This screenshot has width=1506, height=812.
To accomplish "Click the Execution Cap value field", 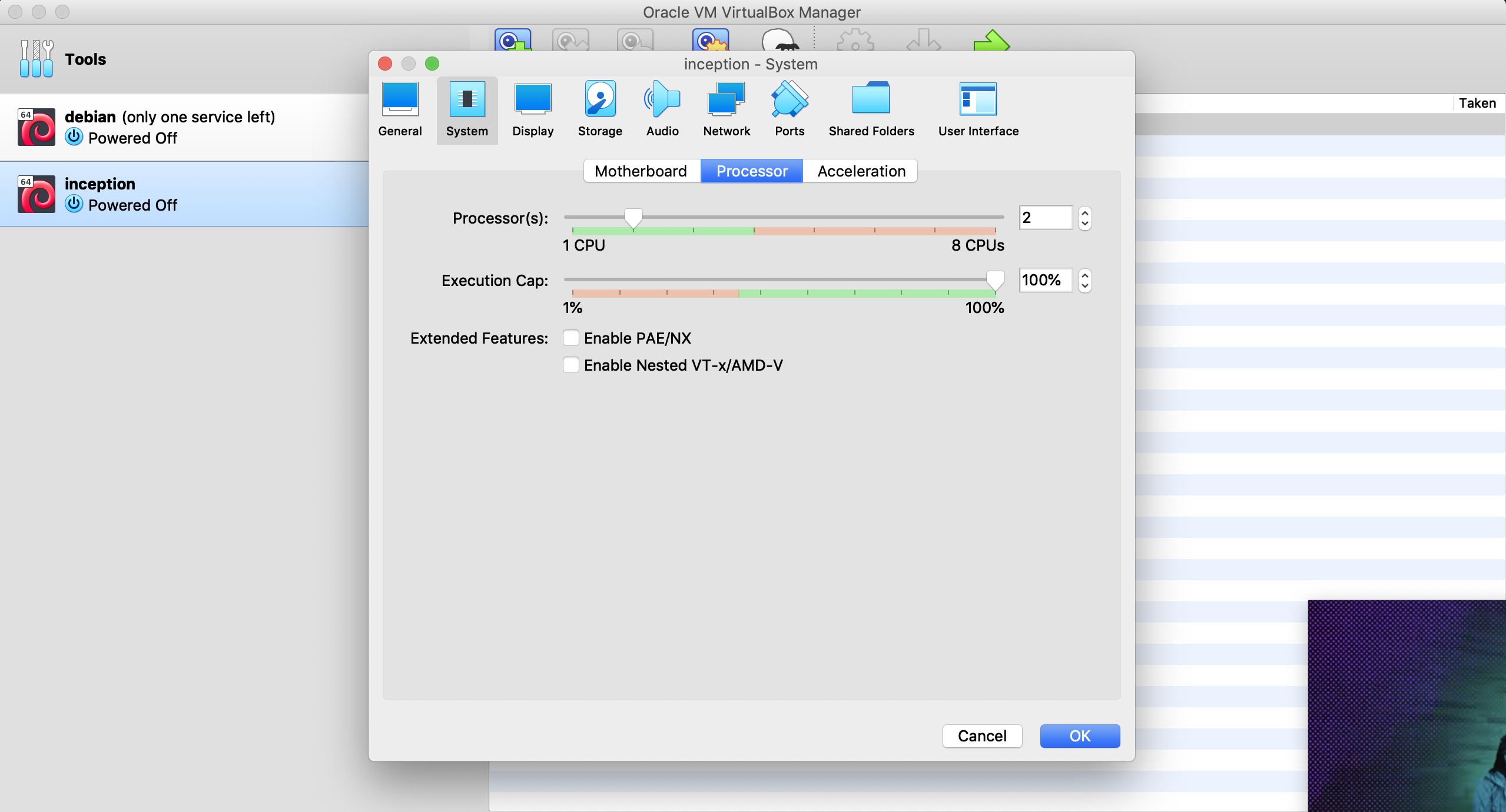I will 1045,280.
